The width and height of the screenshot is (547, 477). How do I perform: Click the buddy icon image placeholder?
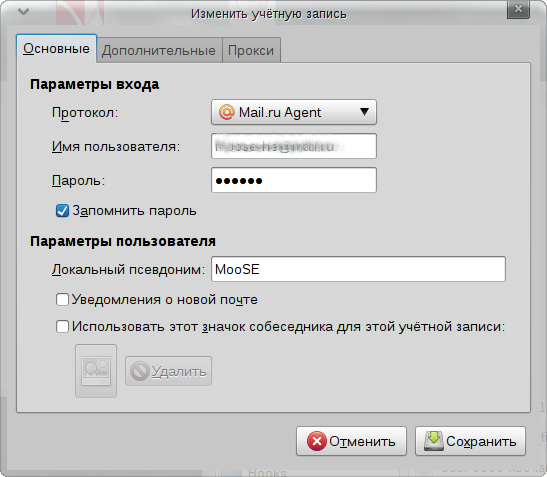(96, 371)
